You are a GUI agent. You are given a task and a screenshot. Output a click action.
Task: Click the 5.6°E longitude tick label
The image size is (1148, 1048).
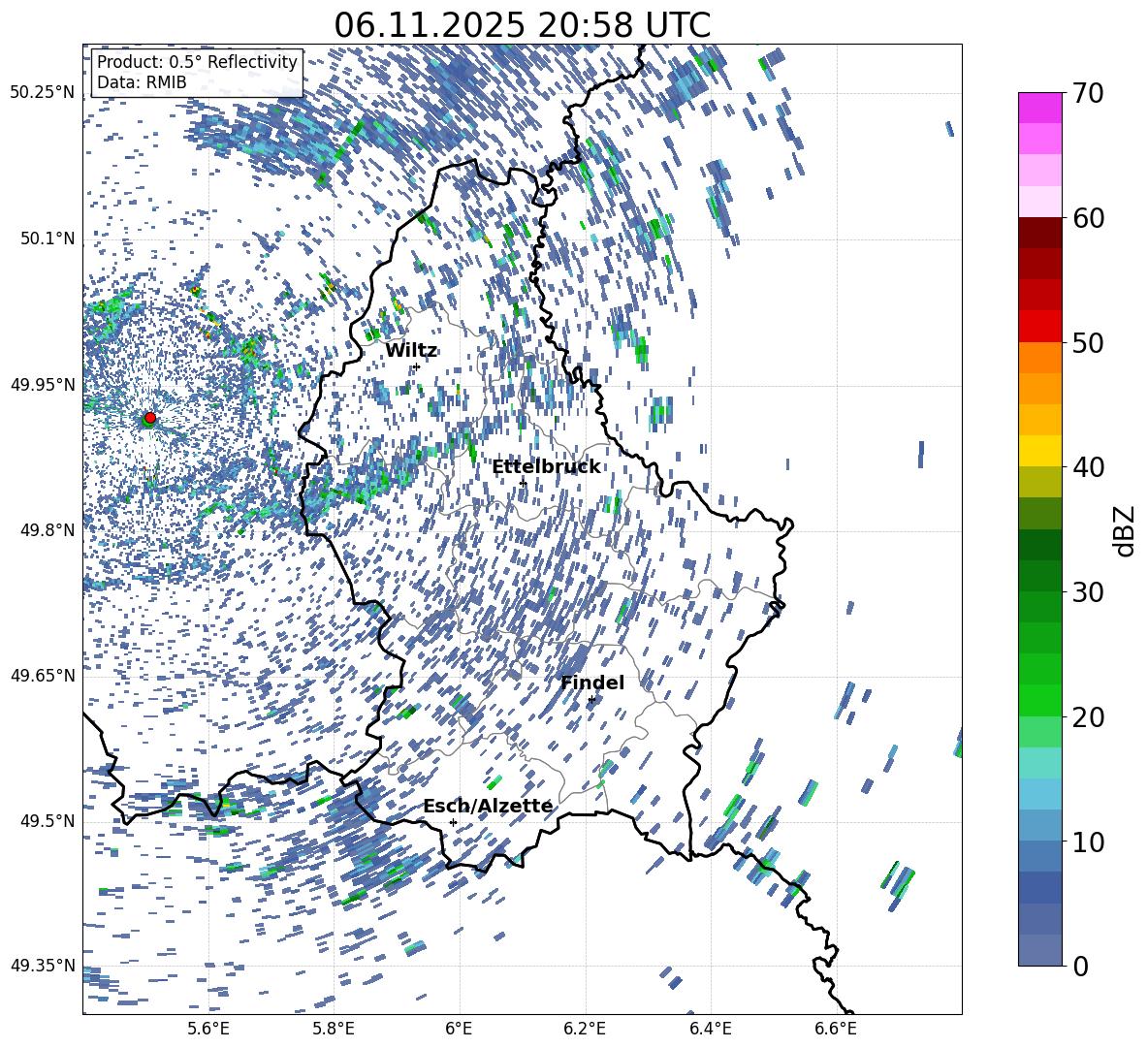coord(207,1029)
